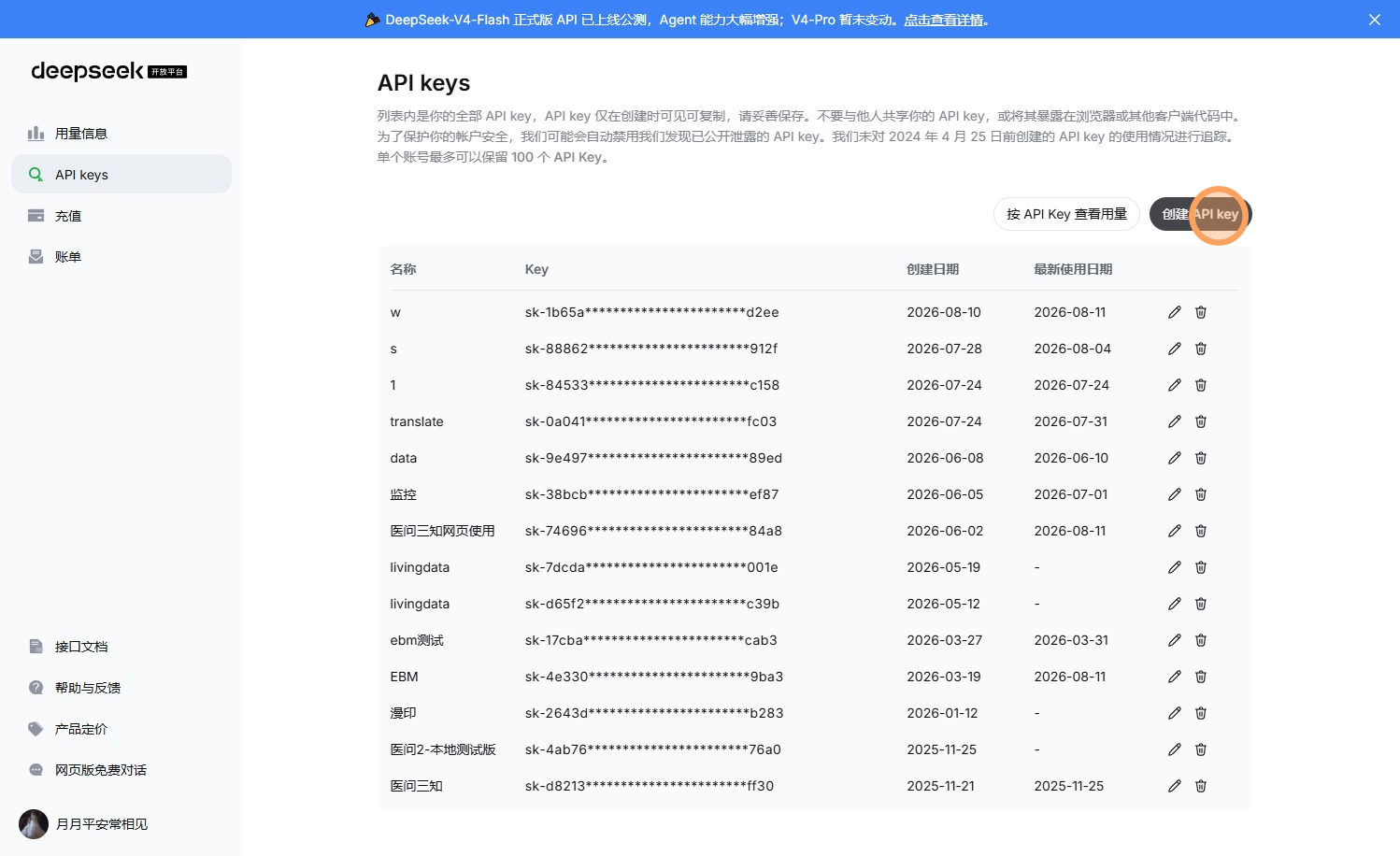1400x856 pixels.
Task: Edit the 医问三知网页使用 key
Action: click(1175, 531)
